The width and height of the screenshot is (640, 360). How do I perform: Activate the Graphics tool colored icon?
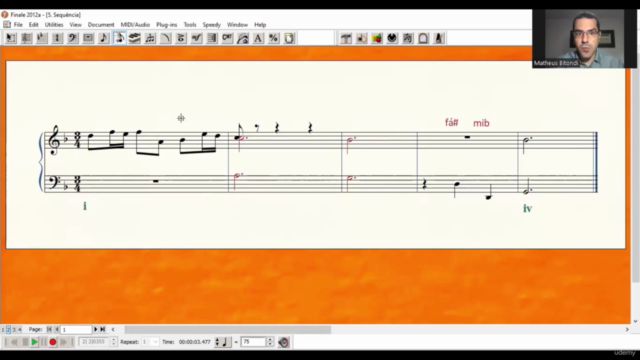tap(377, 38)
